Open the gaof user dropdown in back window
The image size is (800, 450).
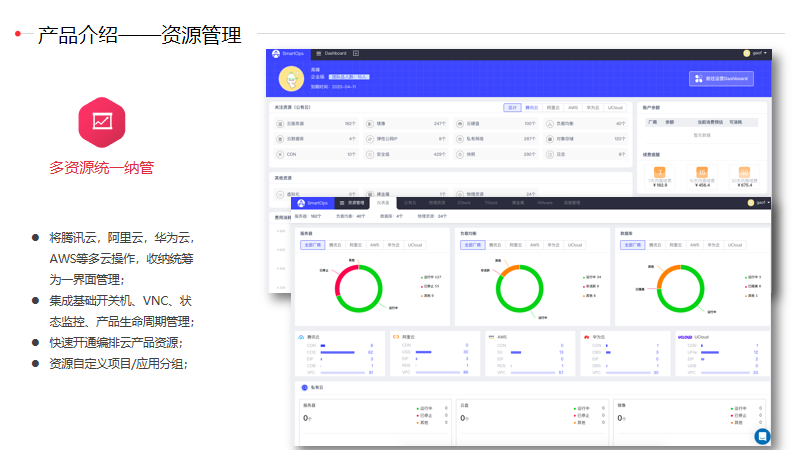click(x=756, y=53)
